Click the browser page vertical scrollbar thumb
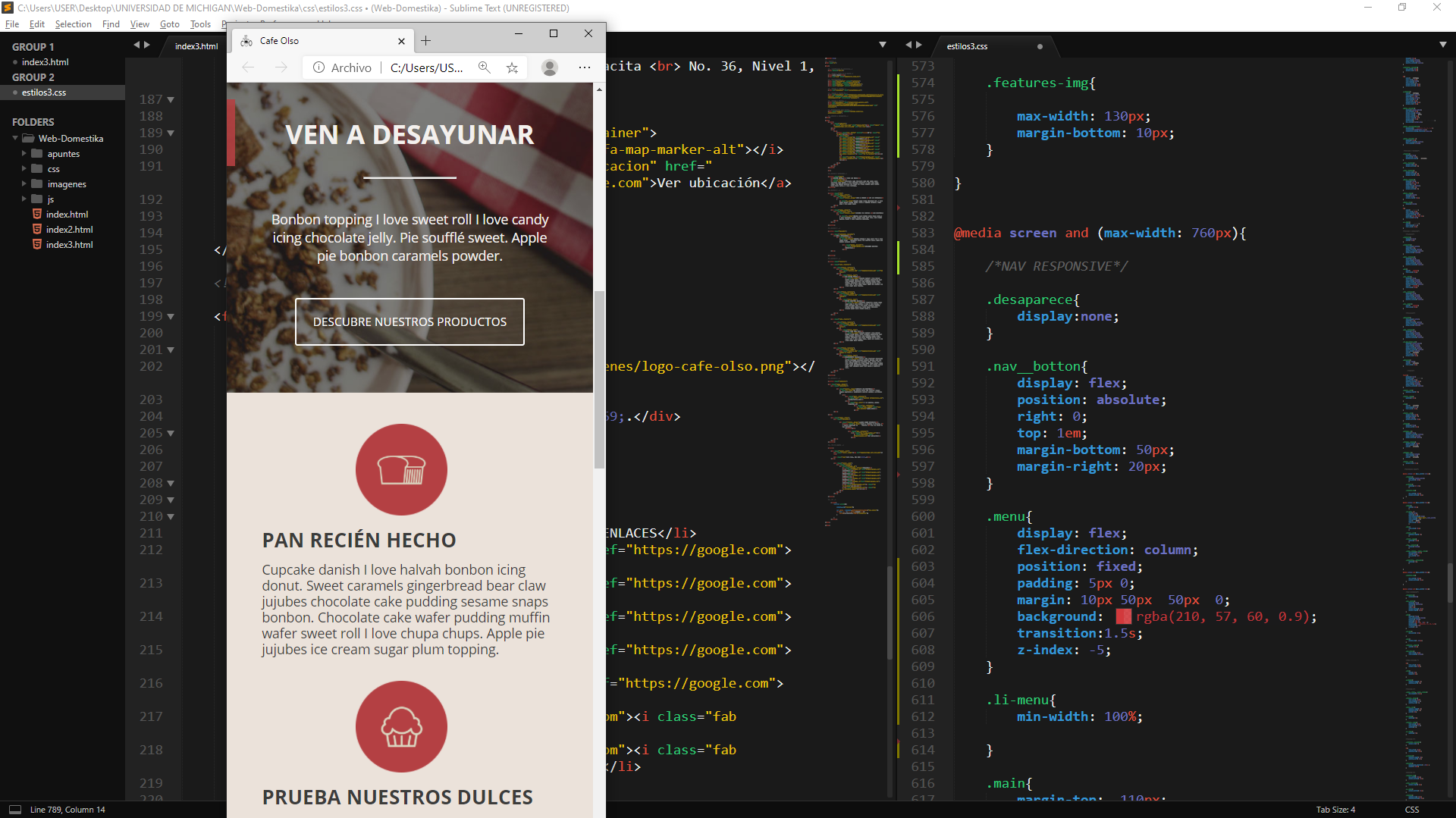The height and width of the screenshot is (818, 1456). (599, 379)
